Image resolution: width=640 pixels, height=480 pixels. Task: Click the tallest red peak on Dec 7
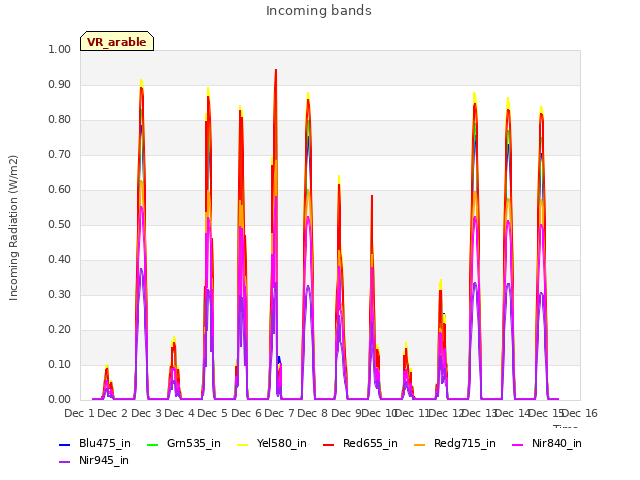point(276,70)
